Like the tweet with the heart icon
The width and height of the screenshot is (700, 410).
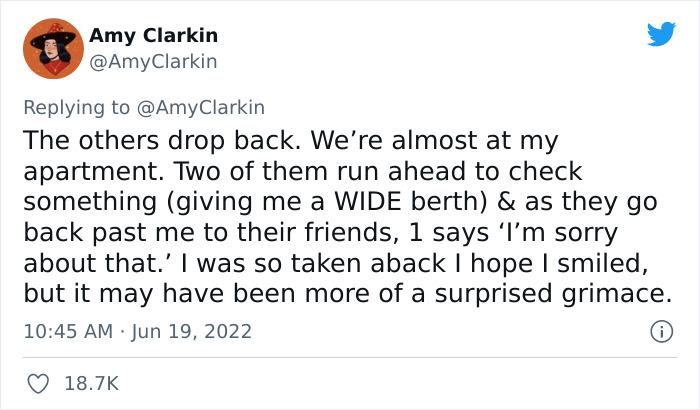click(38, 384)
